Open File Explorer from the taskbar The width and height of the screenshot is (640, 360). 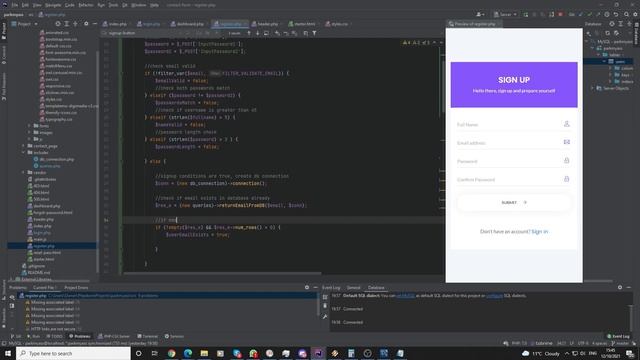(204, 353)
